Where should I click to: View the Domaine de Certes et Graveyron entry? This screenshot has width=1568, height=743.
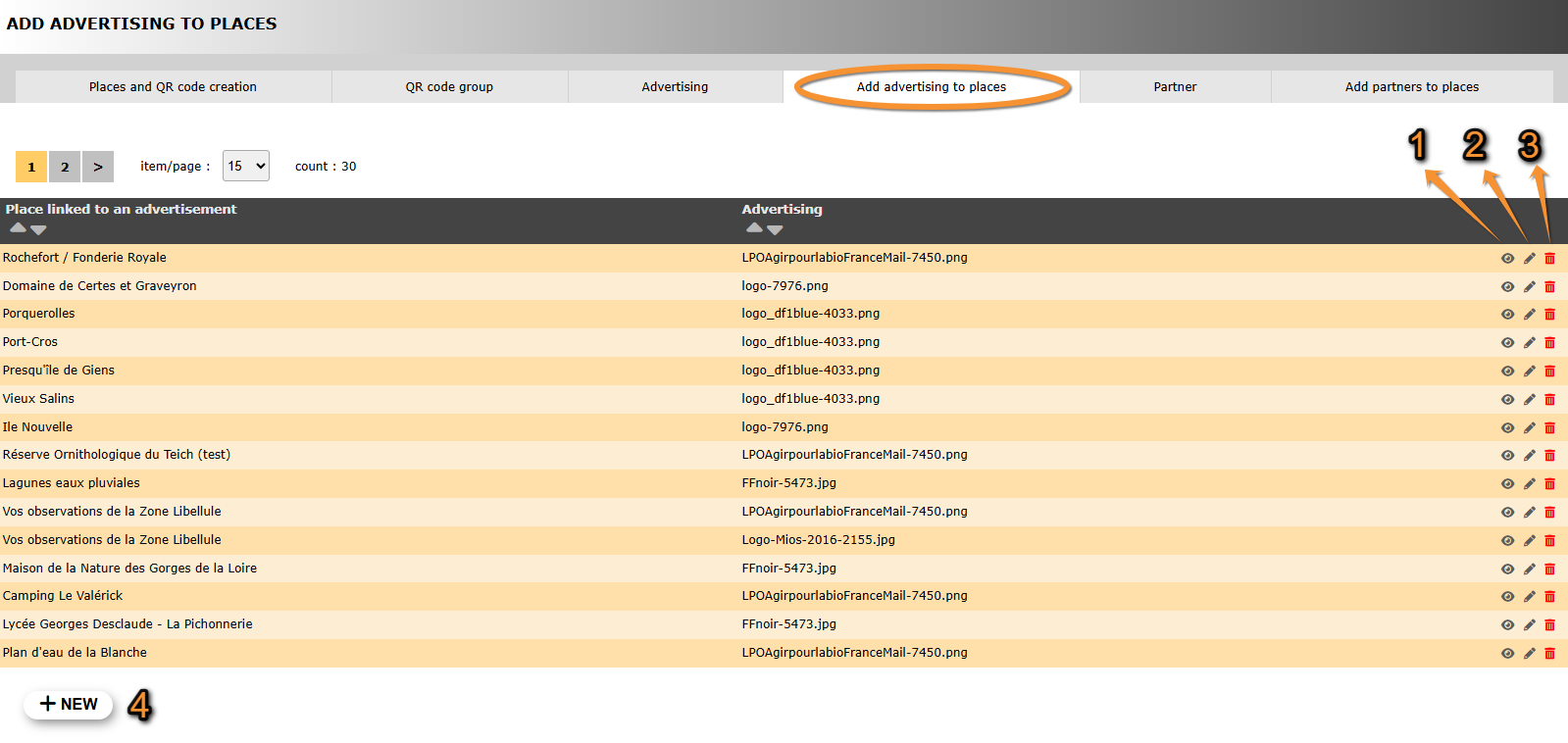[1507, 287]
